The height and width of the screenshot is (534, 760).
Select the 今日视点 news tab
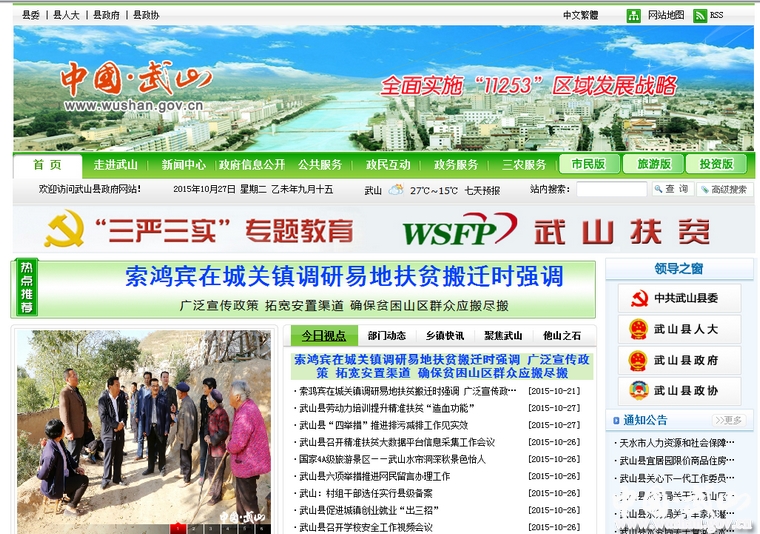[324, 335]
